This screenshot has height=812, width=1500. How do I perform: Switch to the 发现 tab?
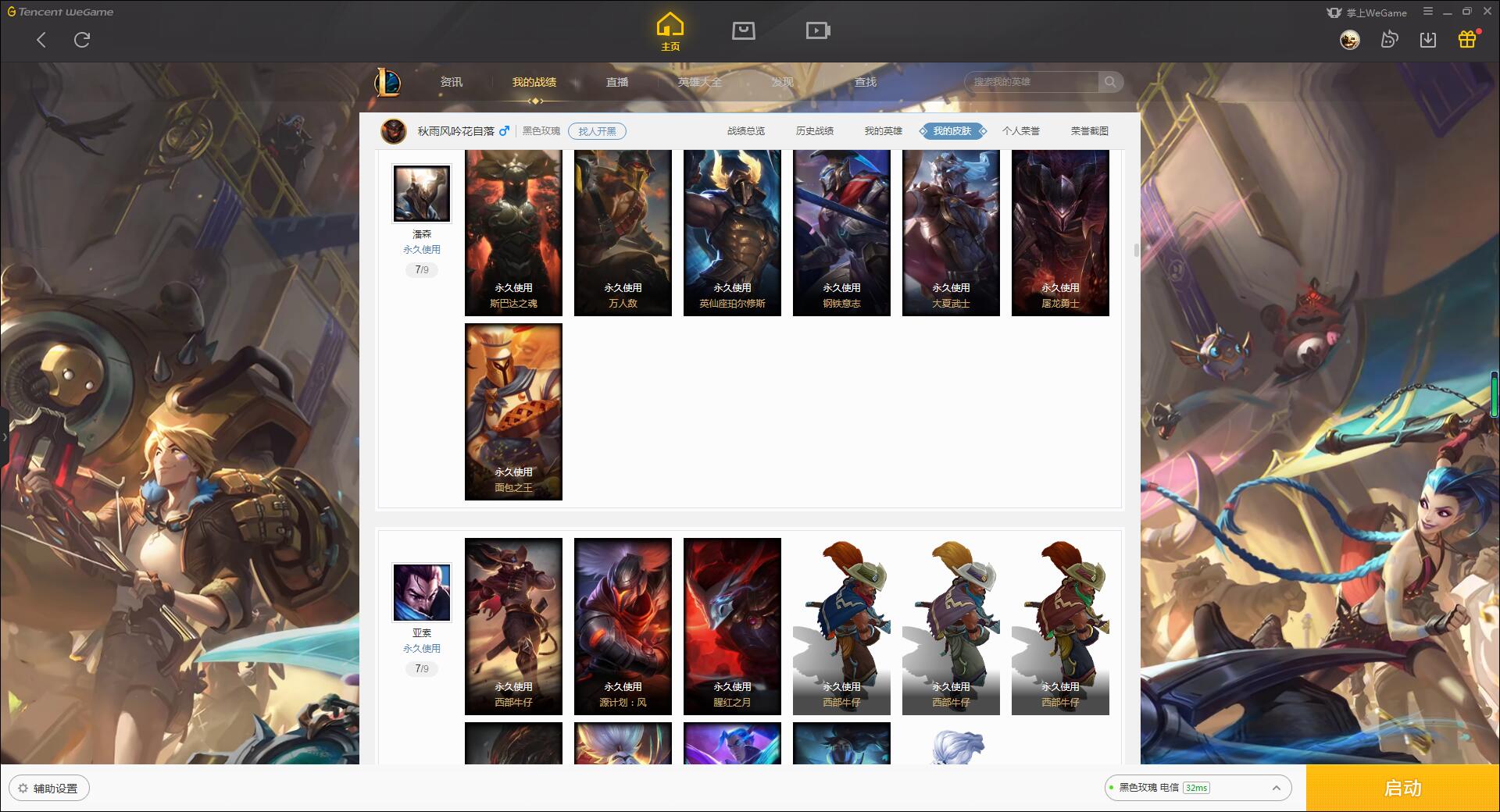[x=783, y=82]
